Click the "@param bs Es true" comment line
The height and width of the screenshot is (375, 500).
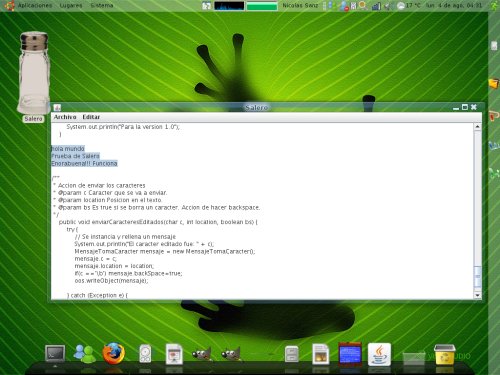tap(156, 207)
